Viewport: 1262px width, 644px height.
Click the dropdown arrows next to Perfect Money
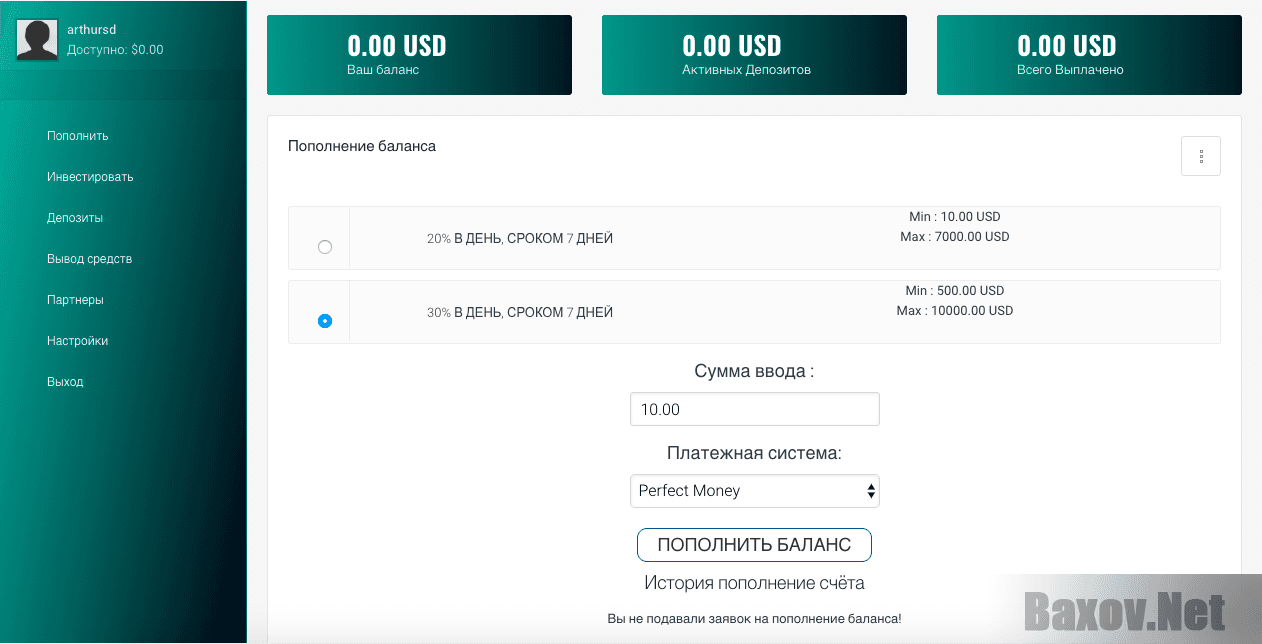pyautogui.click(x=869, y=491)
